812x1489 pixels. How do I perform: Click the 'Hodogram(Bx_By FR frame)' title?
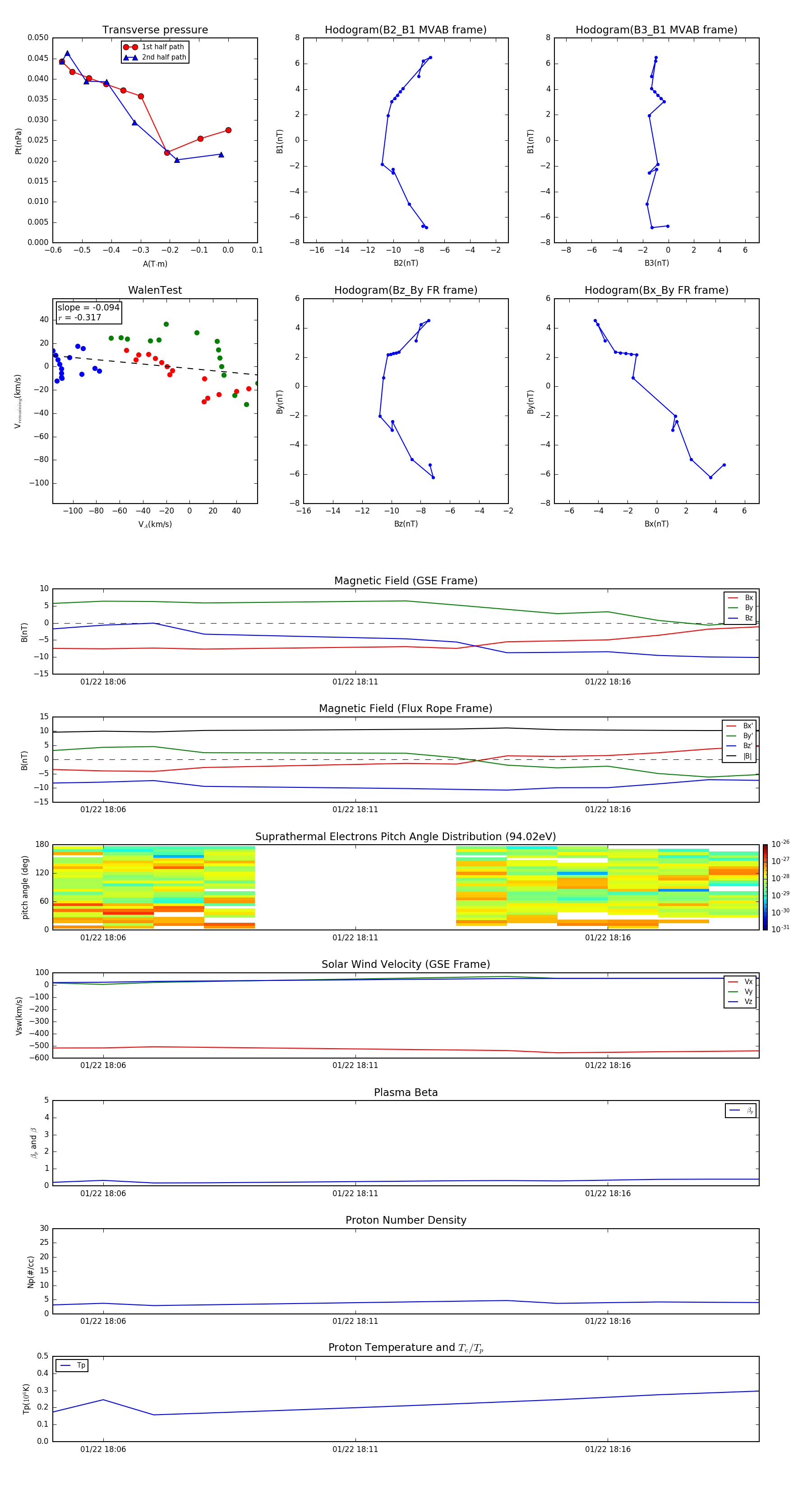click(656, 290)
